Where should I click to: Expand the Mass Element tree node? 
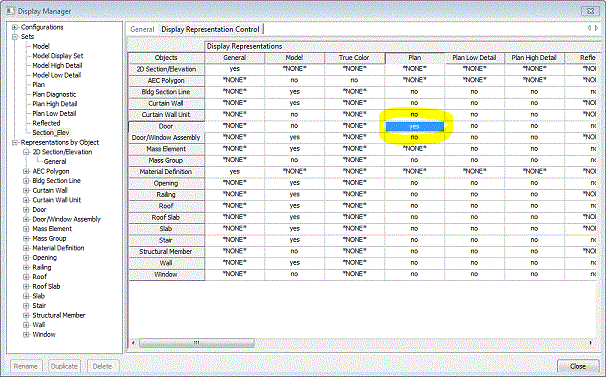tap(26, 229)
